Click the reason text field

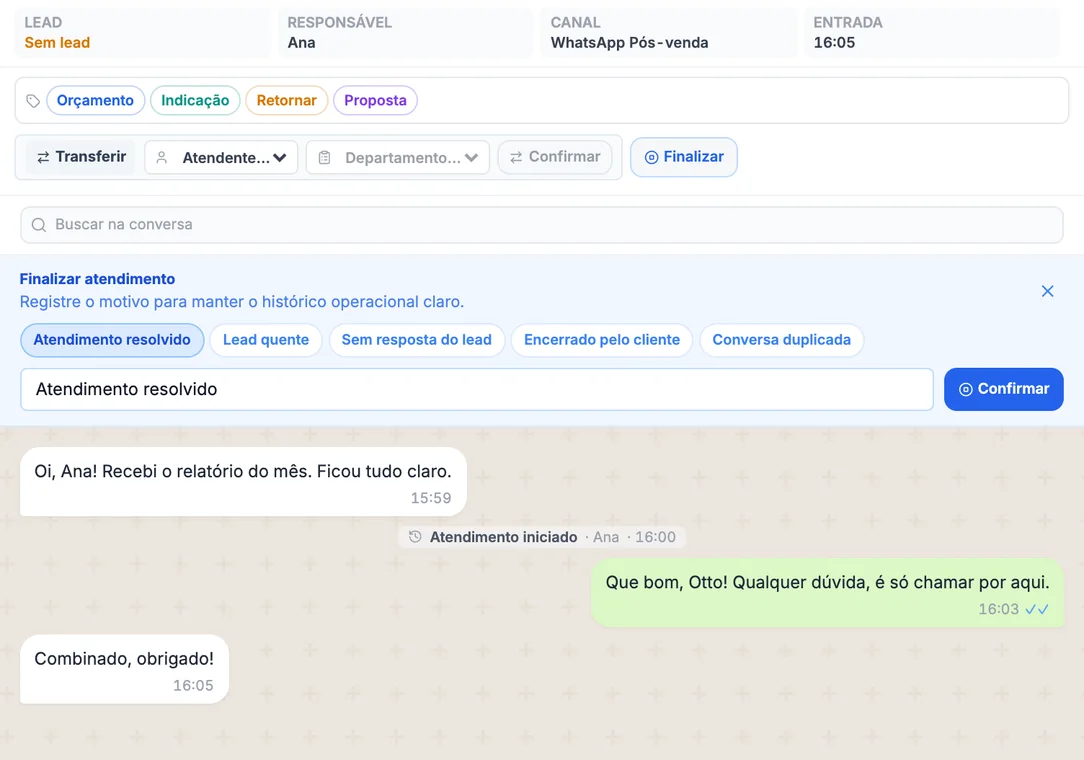pyautogui.click(x=477, y=389)
